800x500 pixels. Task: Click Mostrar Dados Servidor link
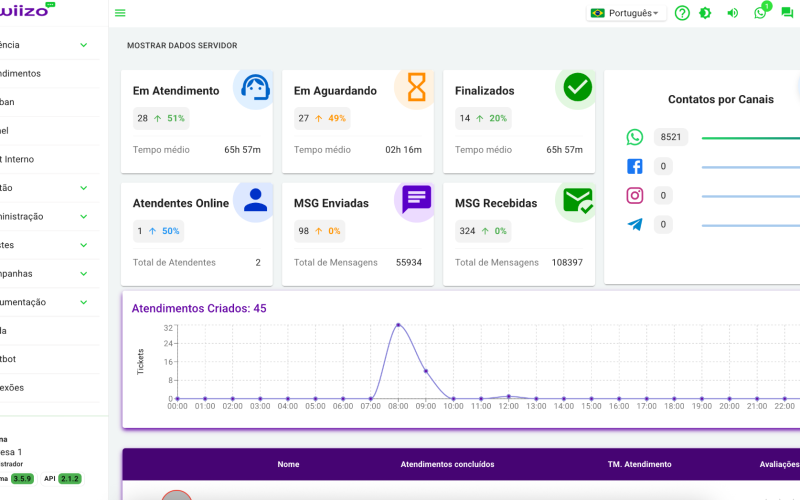(x=182, y=46)
